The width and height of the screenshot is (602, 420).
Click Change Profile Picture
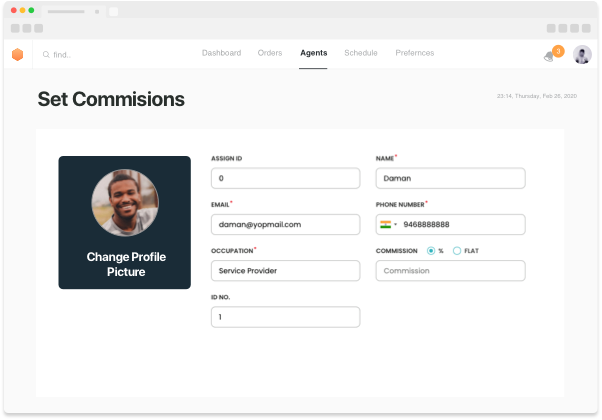pos(125,264)
